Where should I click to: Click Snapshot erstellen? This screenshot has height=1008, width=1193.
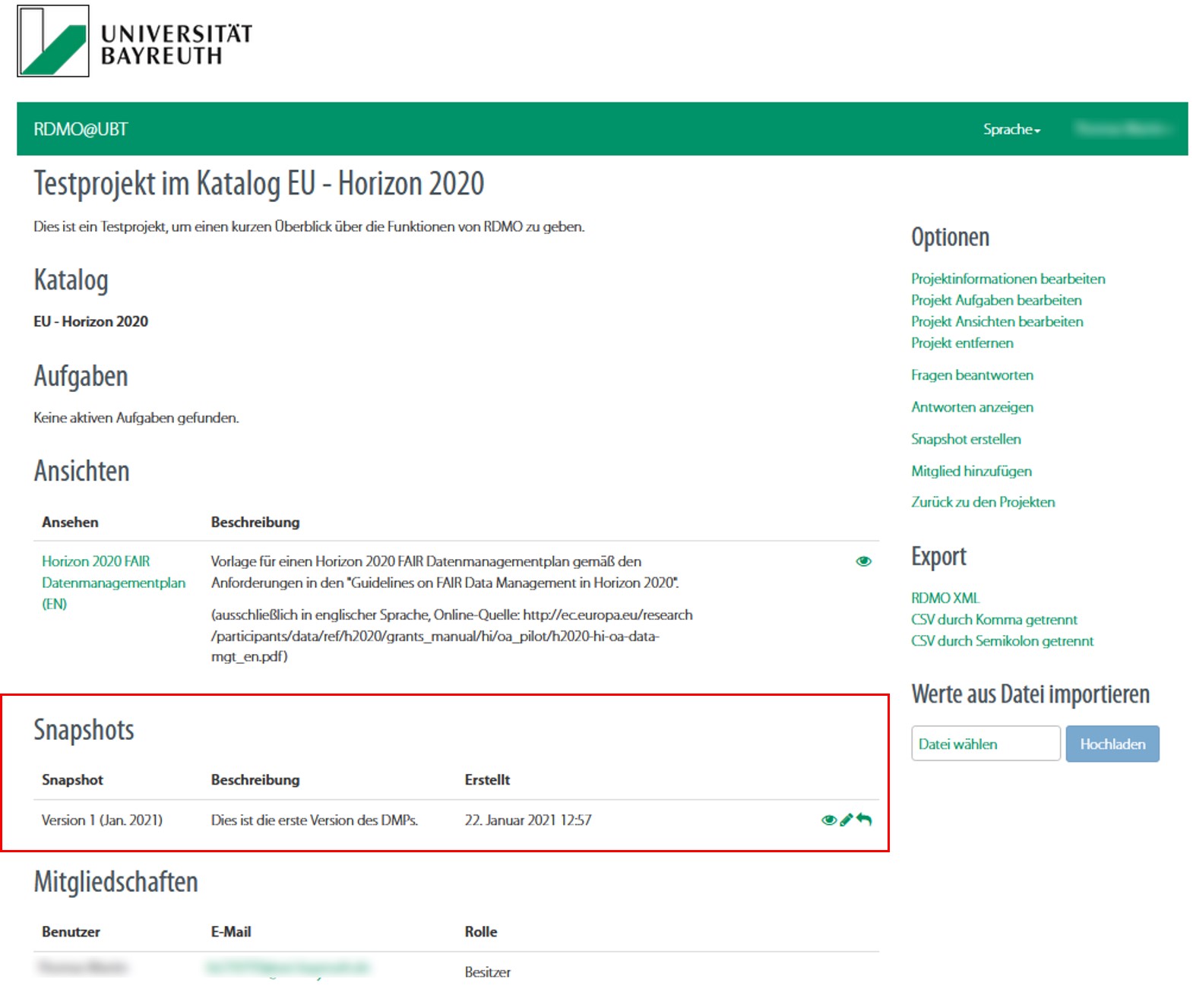click(x=966, y=439)
